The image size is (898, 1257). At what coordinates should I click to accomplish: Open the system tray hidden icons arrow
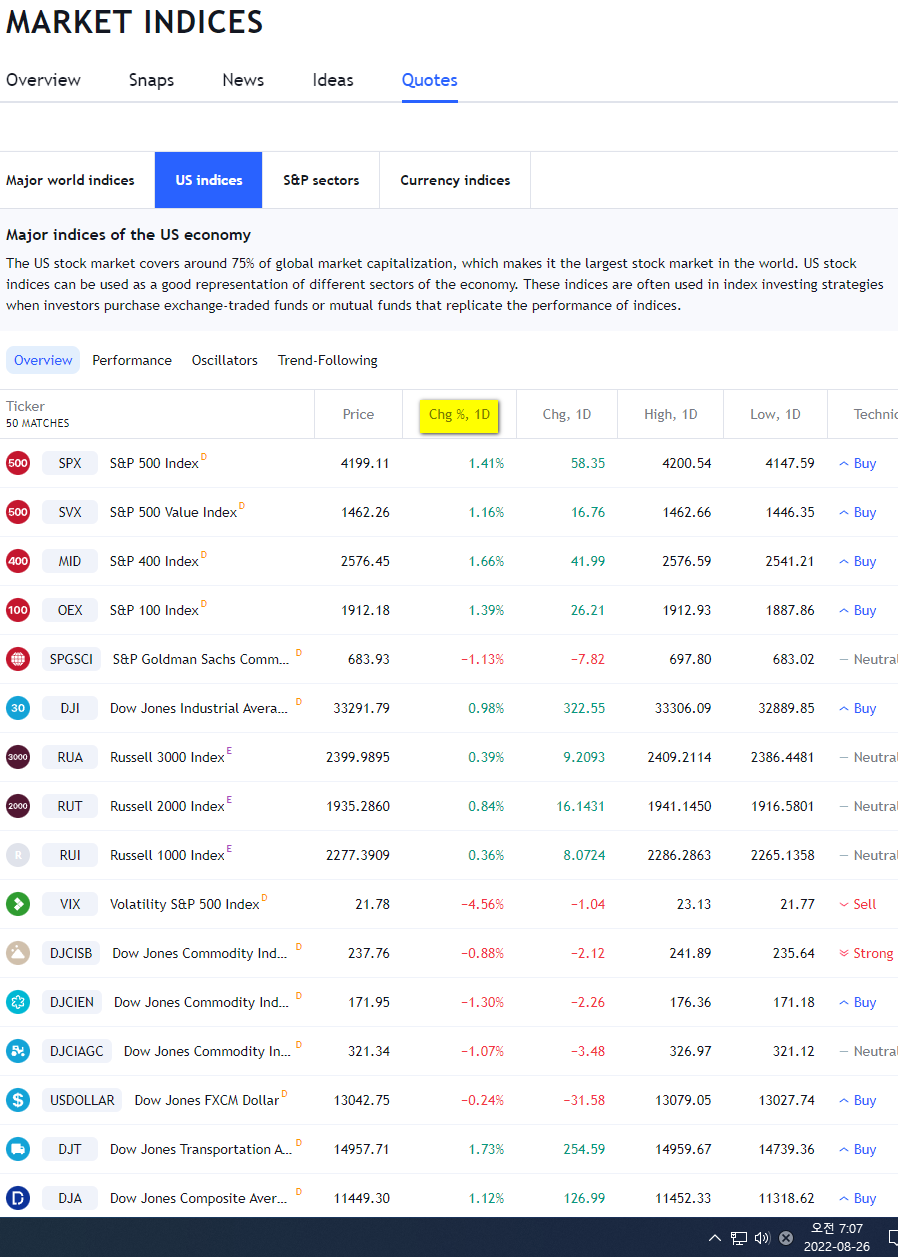(x=714, y=1238)
